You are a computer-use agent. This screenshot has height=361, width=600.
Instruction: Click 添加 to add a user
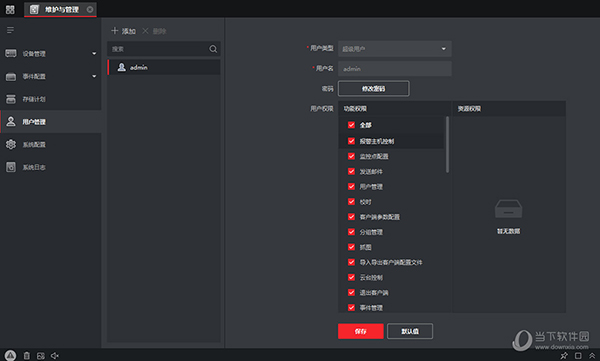click(123, 31)
